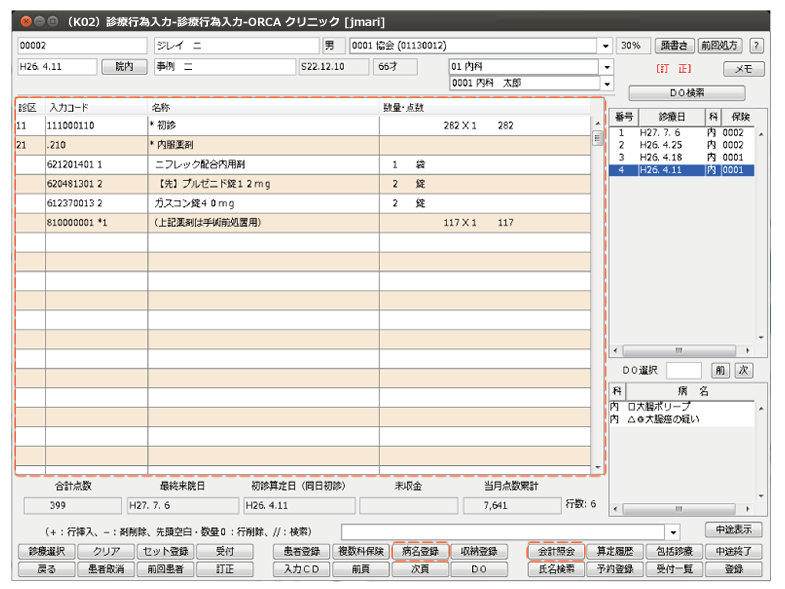
Task: Click the DO選択 input field
Action: click(x=684, y=371)
